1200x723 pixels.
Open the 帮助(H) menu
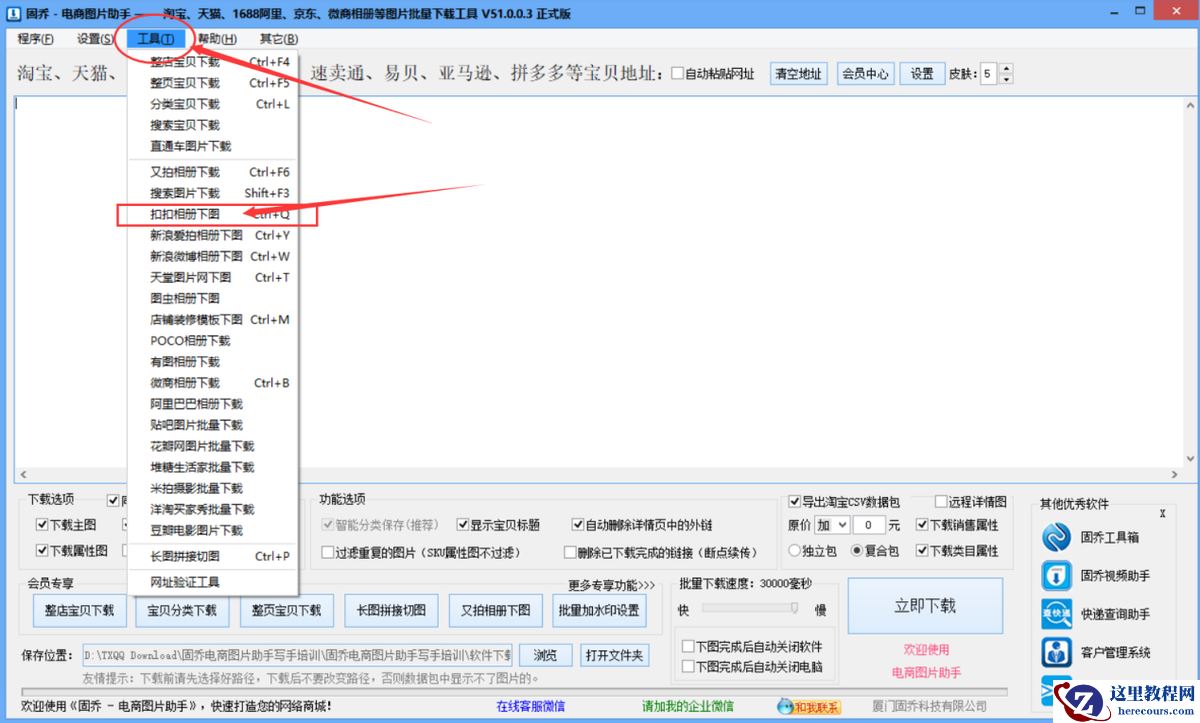pos(217,39)
